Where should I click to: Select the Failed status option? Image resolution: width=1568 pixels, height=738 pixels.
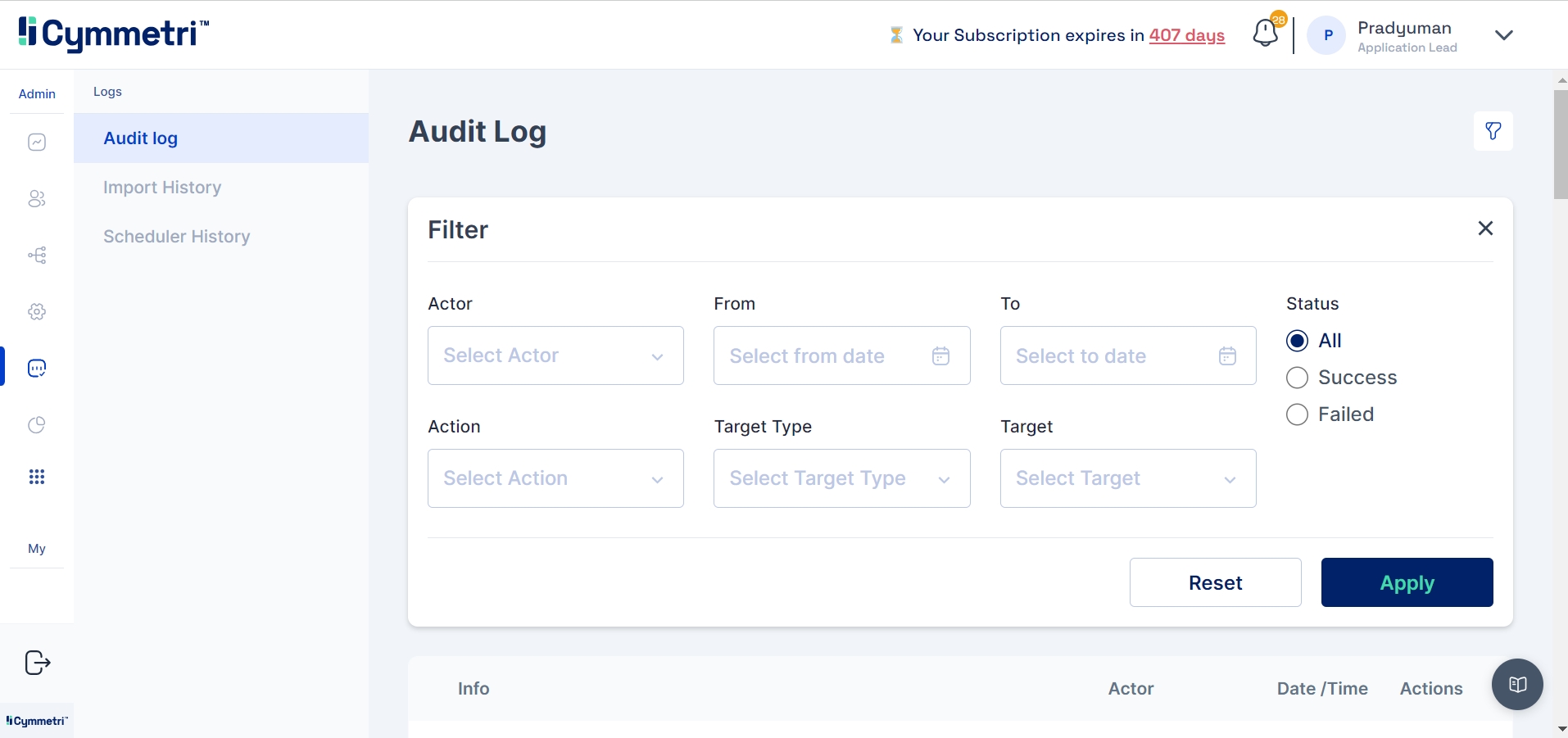1297,414
